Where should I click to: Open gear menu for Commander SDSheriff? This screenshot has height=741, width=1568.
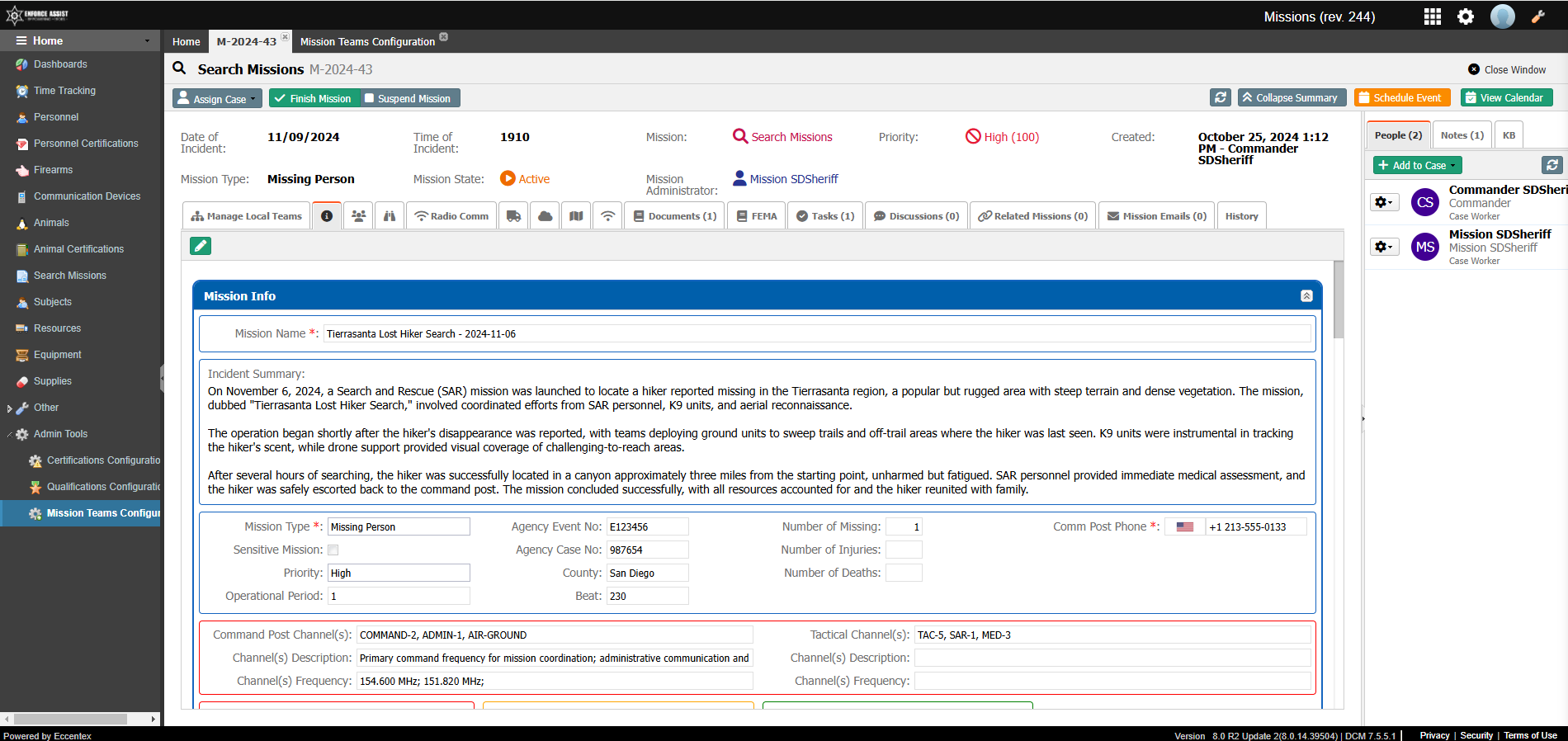[1384, 202]
